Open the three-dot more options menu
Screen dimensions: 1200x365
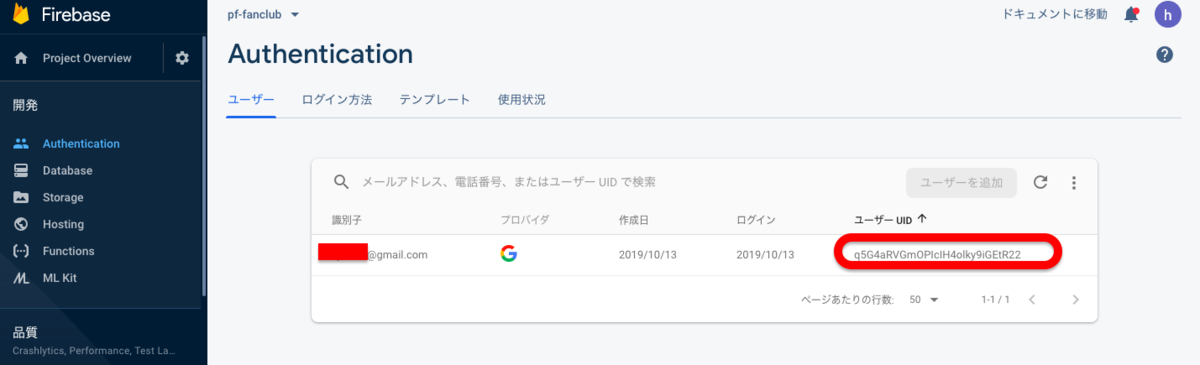tap(1074, 183)
